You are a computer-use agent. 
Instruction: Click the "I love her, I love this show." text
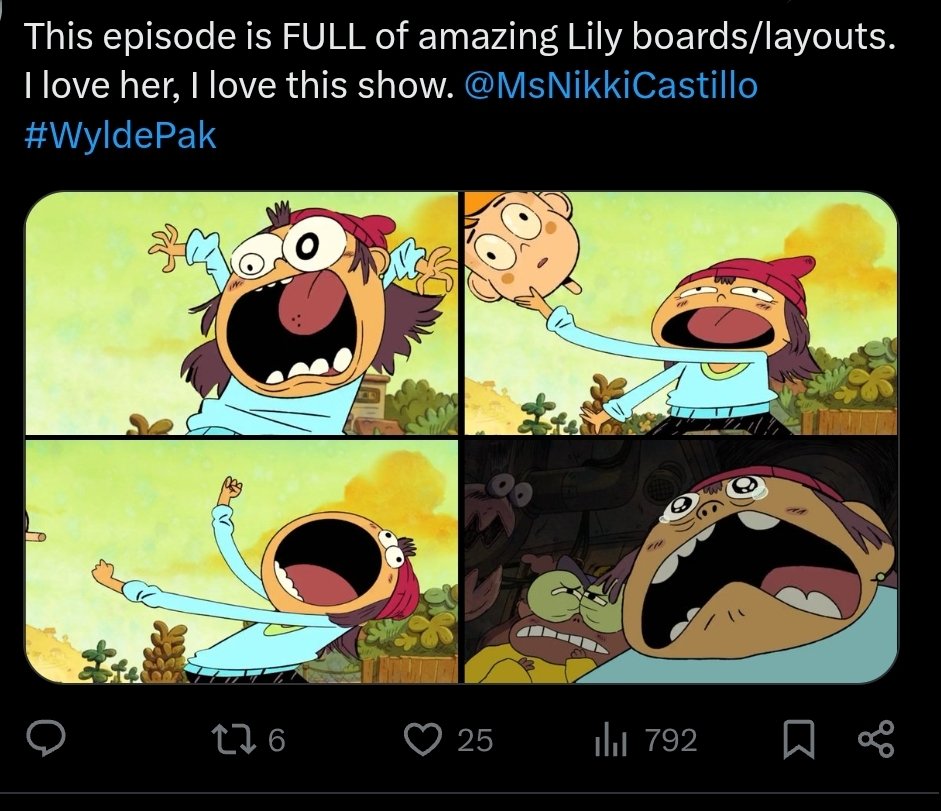[x=238, y=85]
